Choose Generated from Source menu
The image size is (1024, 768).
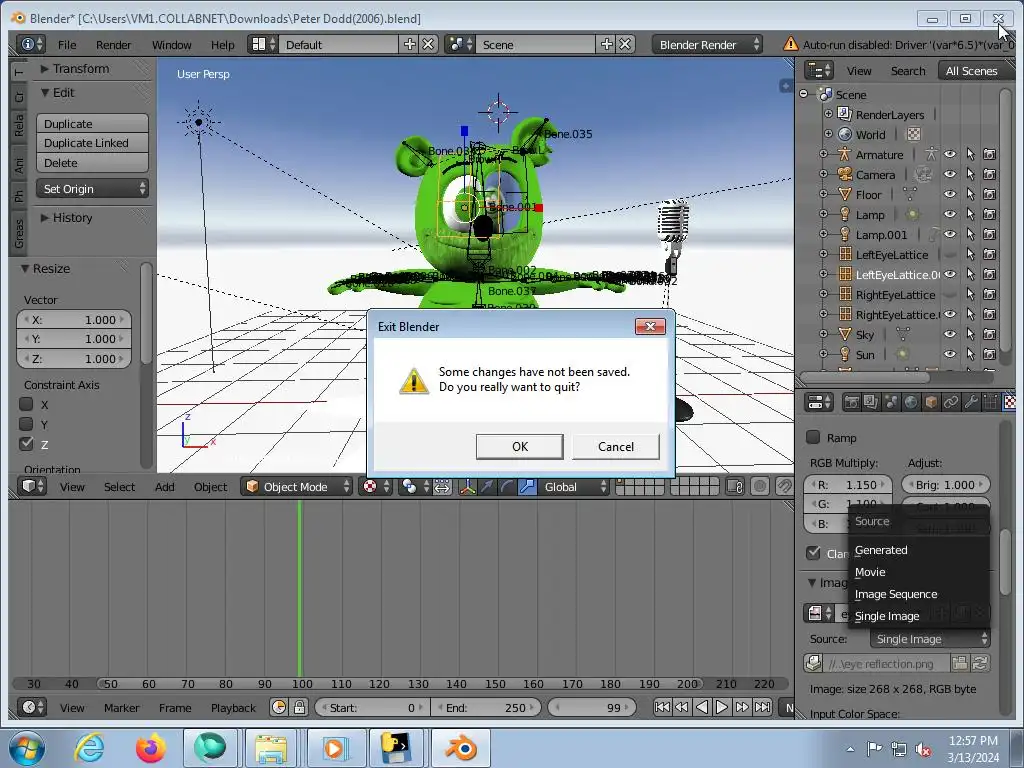(x=920, y=550)
